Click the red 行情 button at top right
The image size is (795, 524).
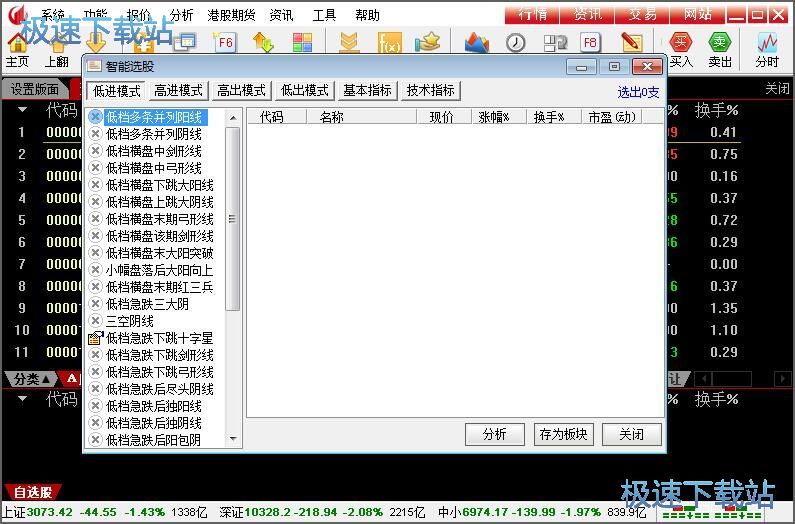point(532,15)
